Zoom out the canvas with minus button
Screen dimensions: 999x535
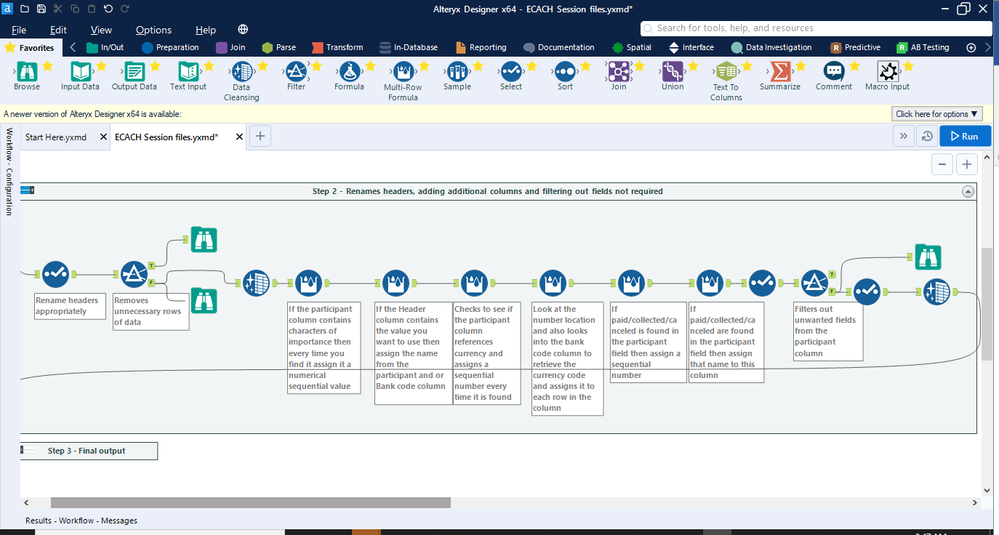click(942, 164)
